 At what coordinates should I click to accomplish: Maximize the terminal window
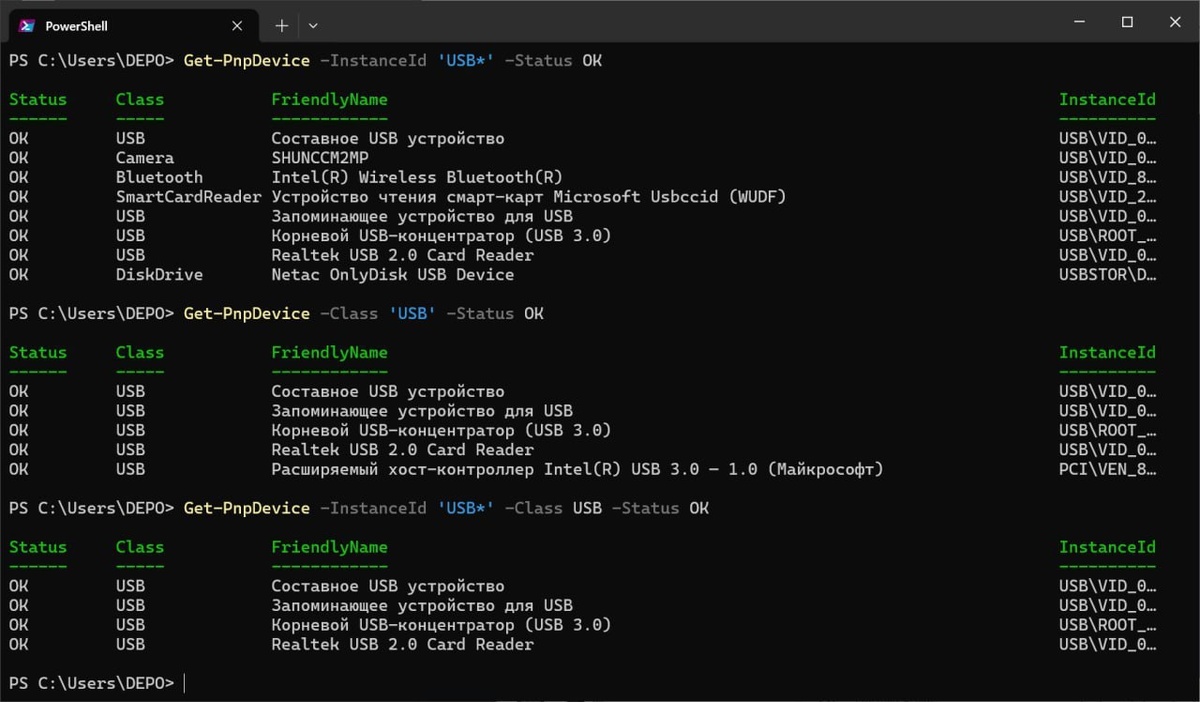pyautogui.click(x=1127, y=22)
